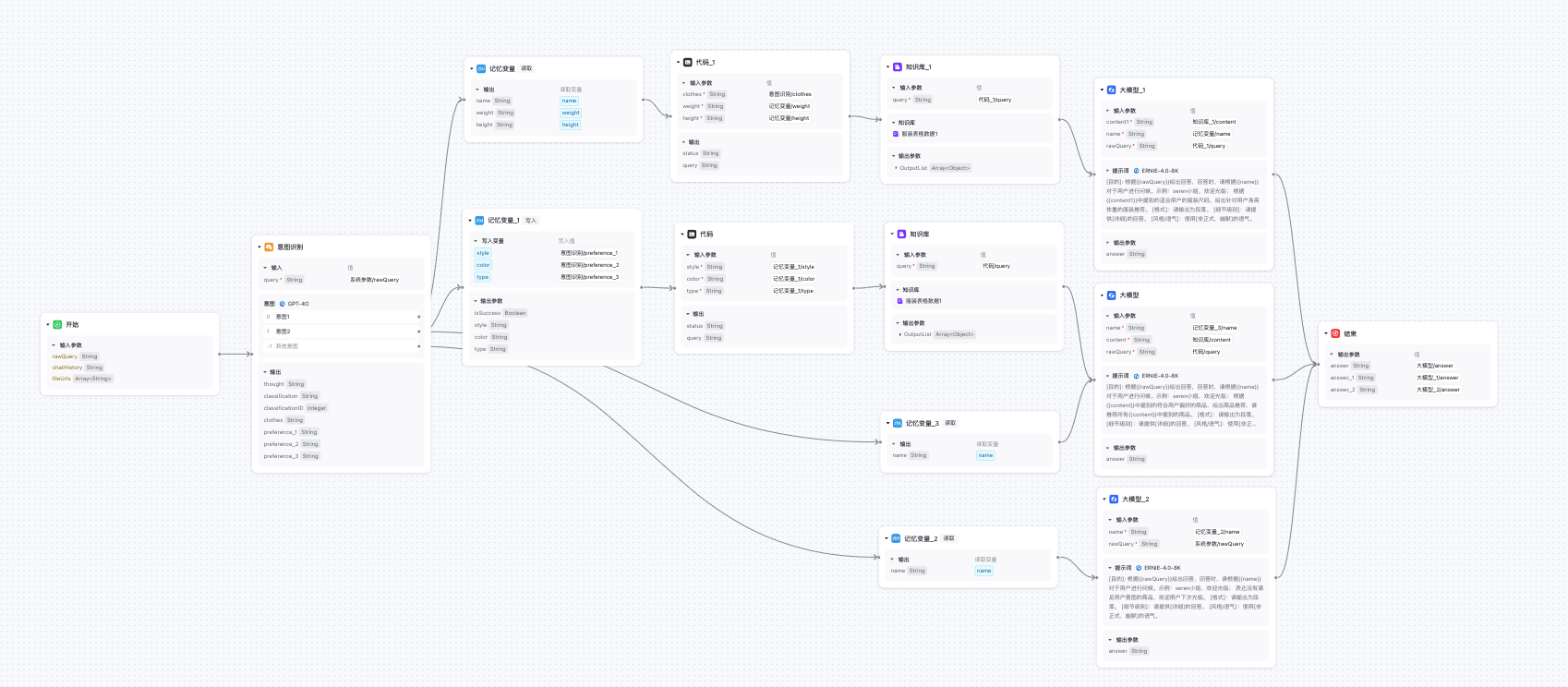
Task: Click the purple 知识库_1 node icon
Action: [897, 67]
